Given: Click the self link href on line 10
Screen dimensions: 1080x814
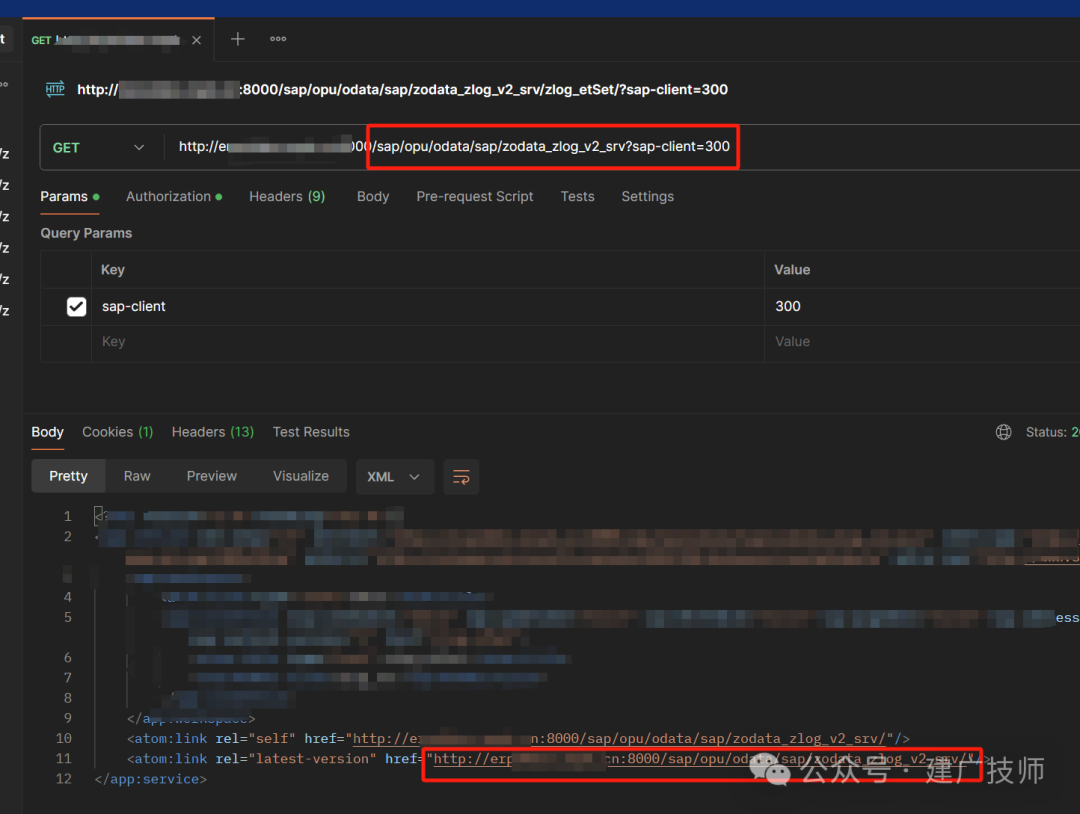Looking at the screenshot, I should [x=620, y=739].
